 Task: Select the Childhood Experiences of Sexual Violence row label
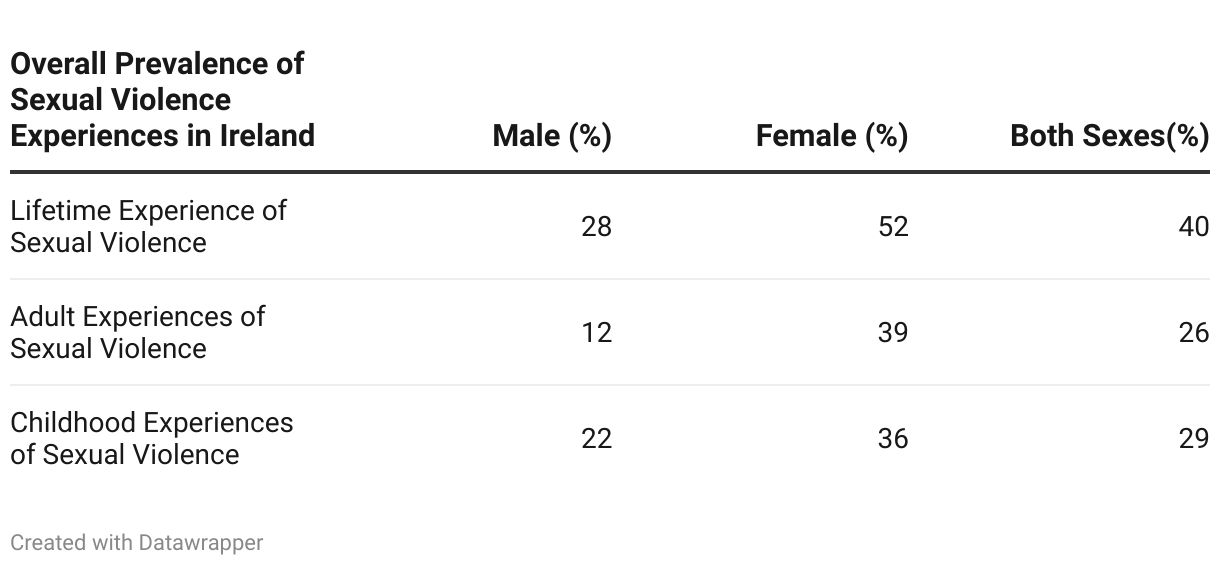coord(151,438)
